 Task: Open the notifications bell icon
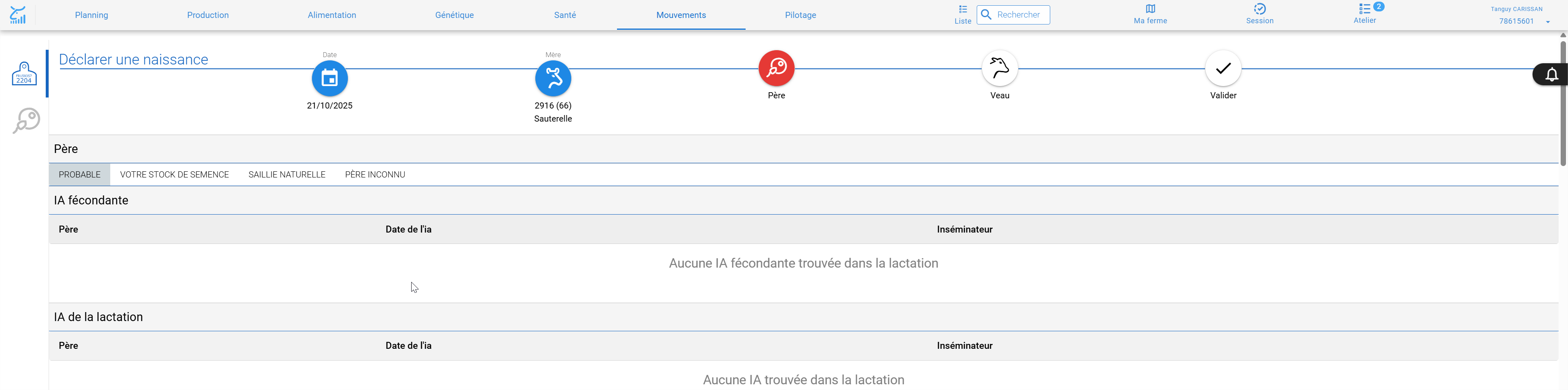click(1552, 75)
